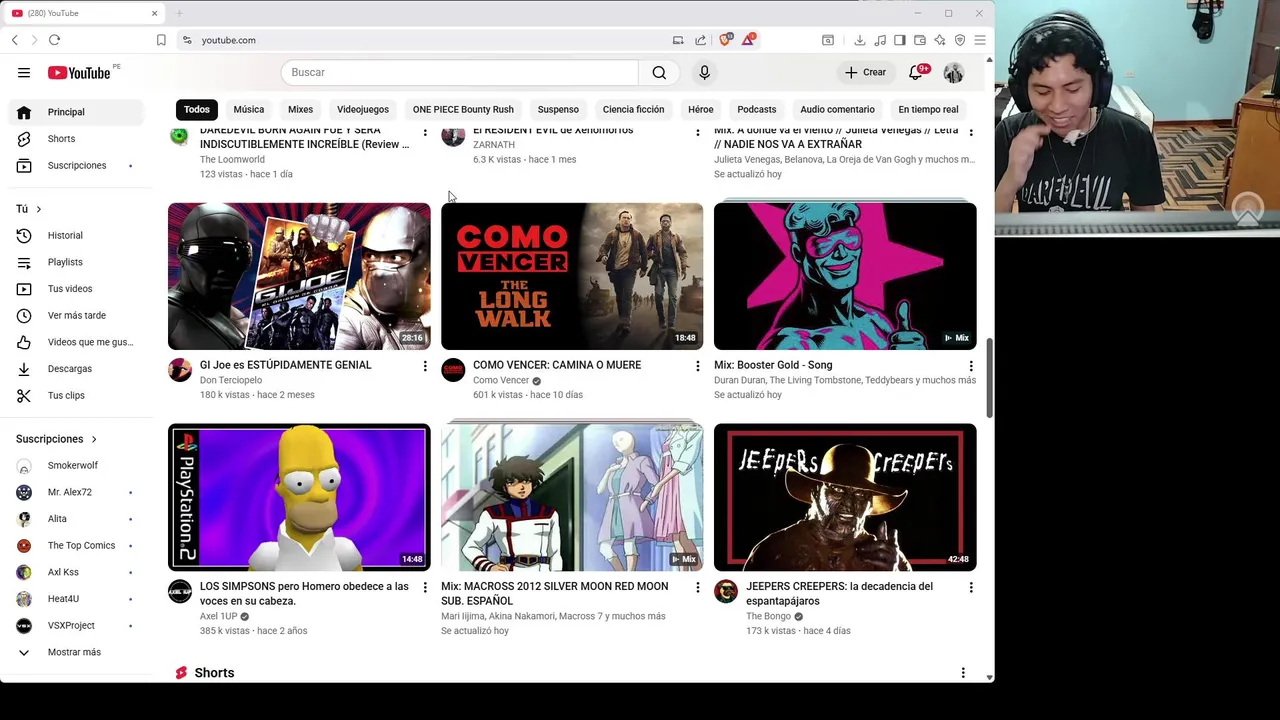The image size is (1280, 720).
Task: Play the GI Joe video thumbnail
Action: 299,276
